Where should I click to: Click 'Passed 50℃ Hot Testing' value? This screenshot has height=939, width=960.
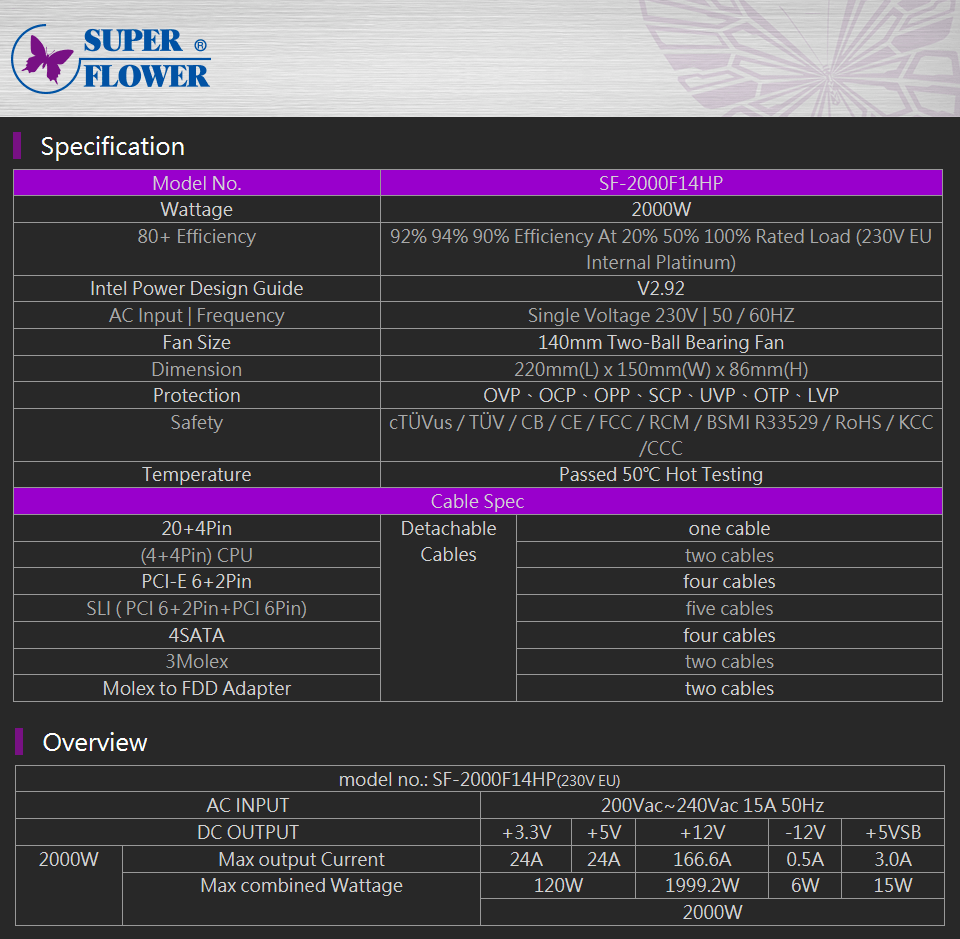(661, 474)
